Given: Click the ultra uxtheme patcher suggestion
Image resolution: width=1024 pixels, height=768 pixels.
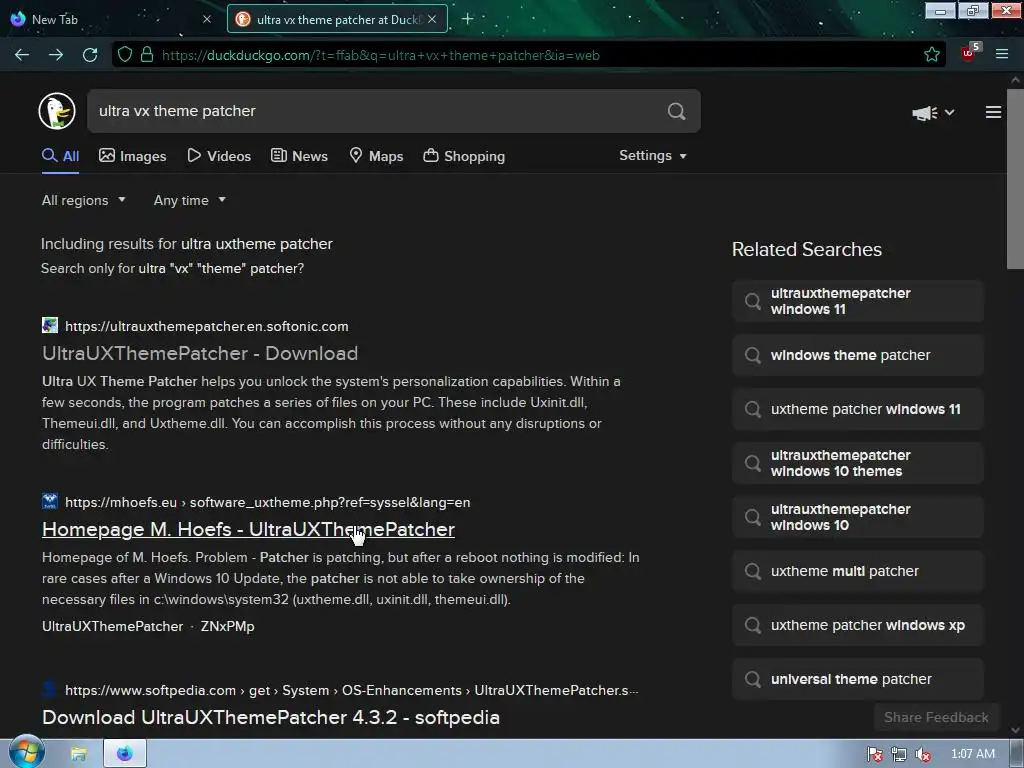Looking at the screenshot, I should click(x=257, y=244).
